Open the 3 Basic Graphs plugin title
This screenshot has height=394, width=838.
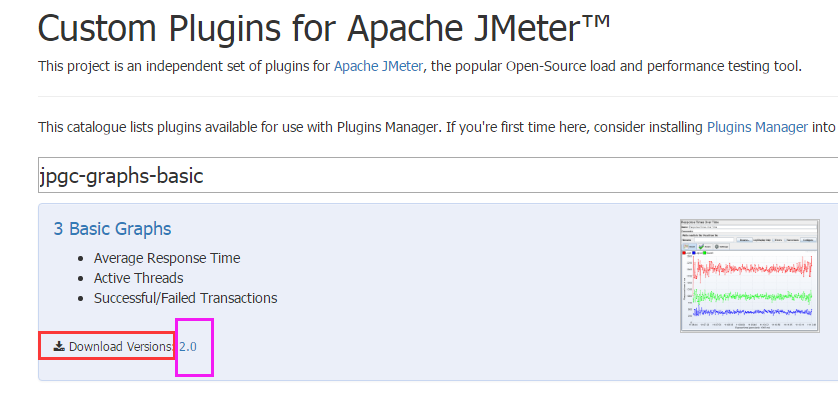[x=112, y=229]
